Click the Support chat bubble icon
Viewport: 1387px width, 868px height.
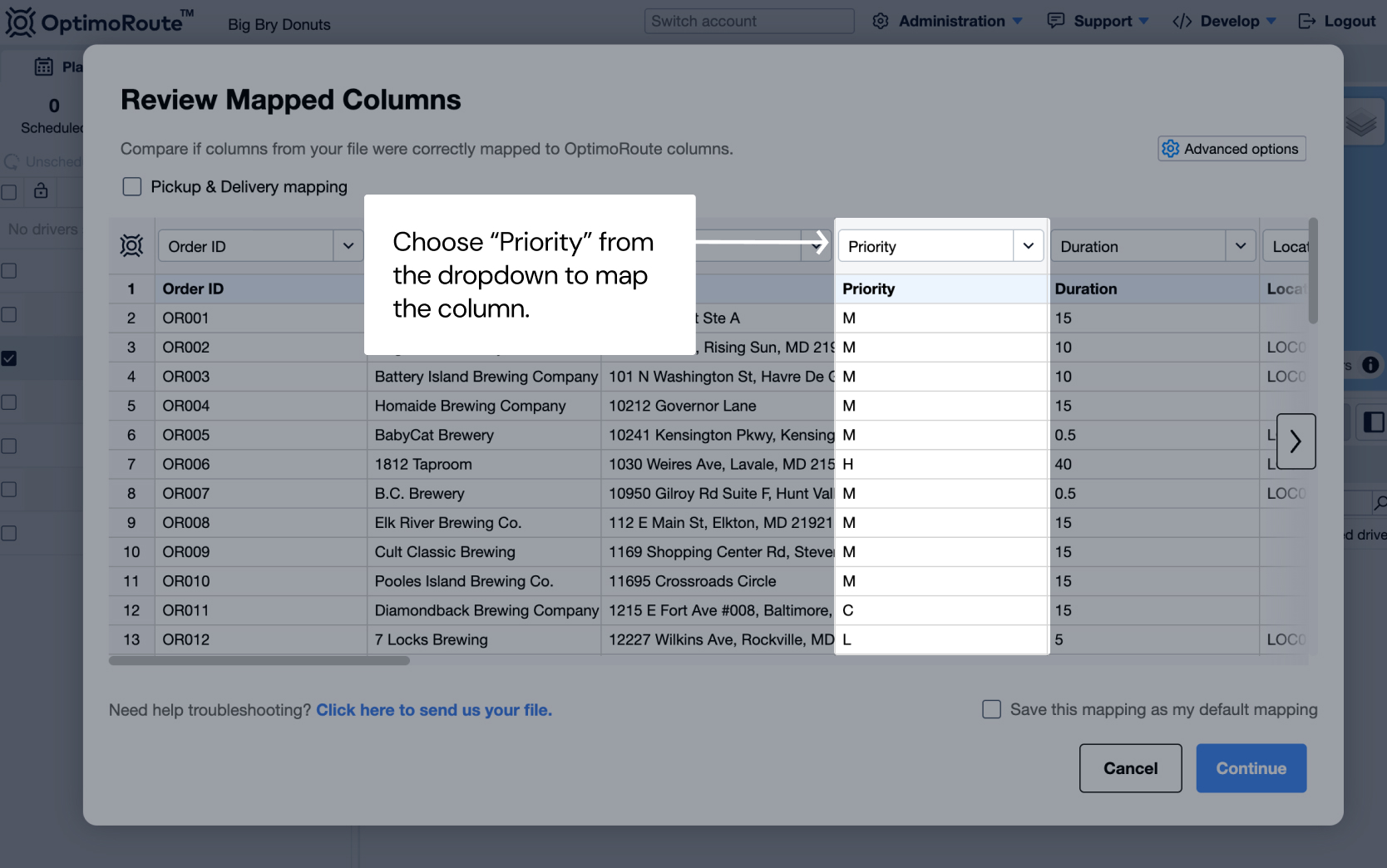tap(1055, 21)
